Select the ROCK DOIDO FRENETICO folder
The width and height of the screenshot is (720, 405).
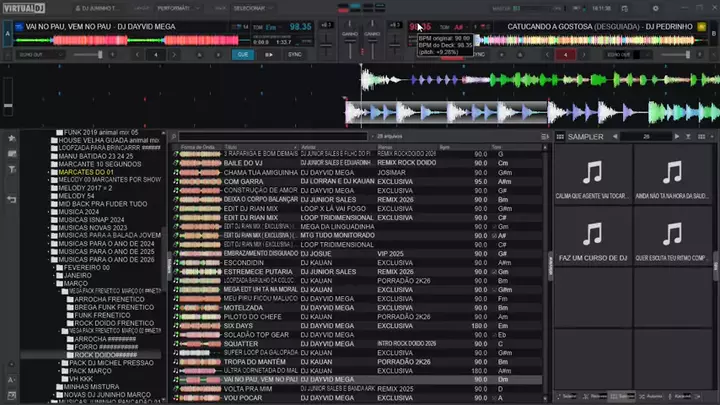tap(110, 323)
